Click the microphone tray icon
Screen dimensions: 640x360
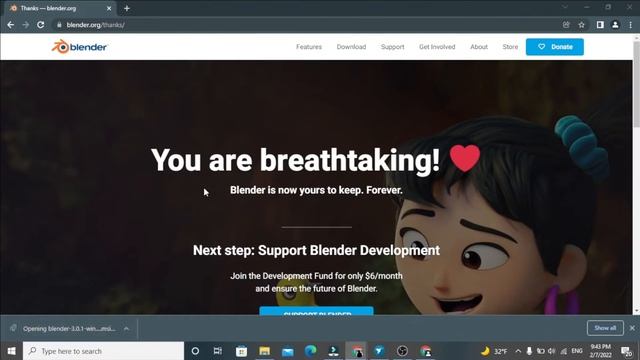click(x=529, y=351)
